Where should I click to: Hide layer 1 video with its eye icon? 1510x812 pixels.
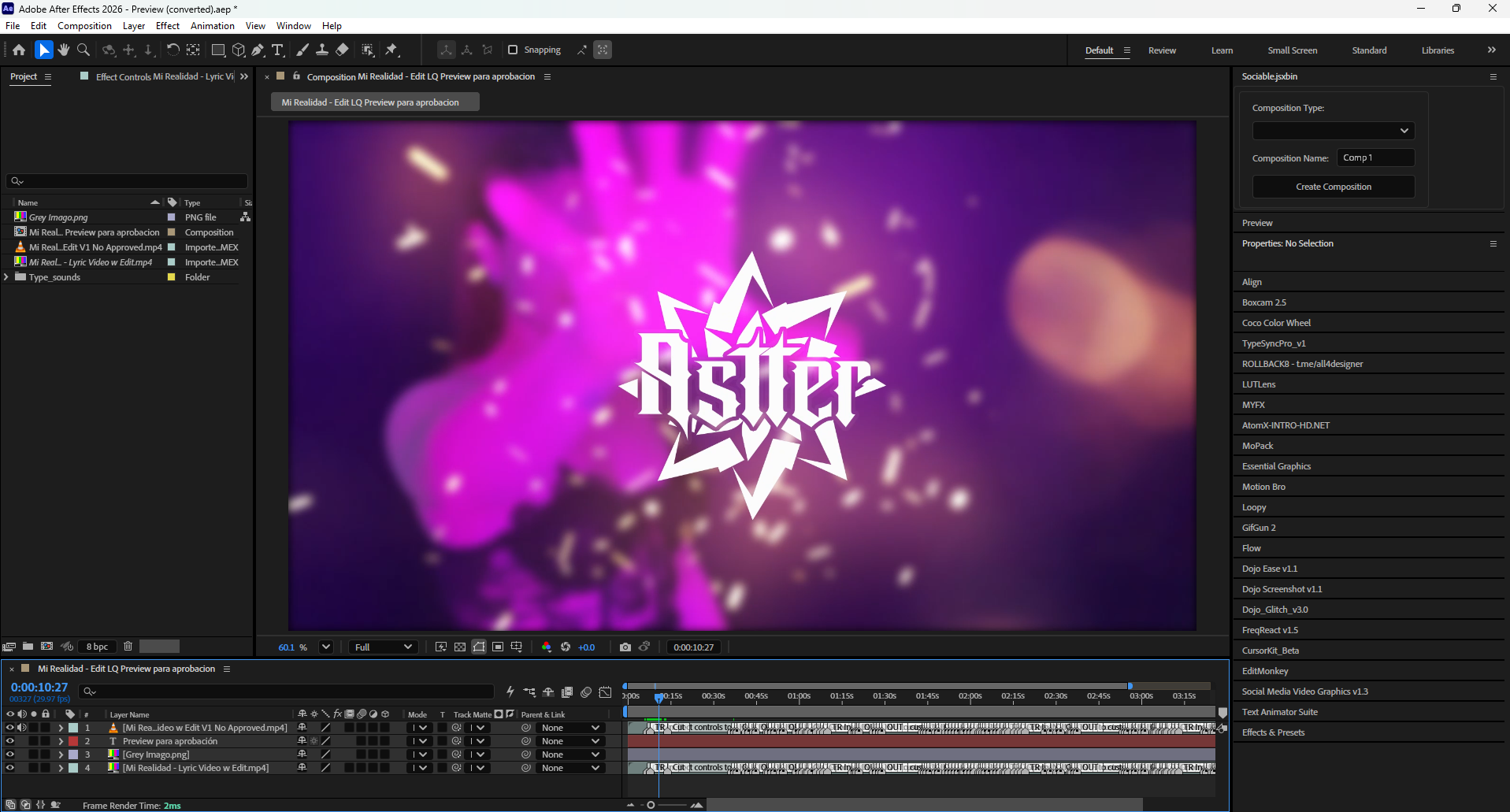[10, 728]
